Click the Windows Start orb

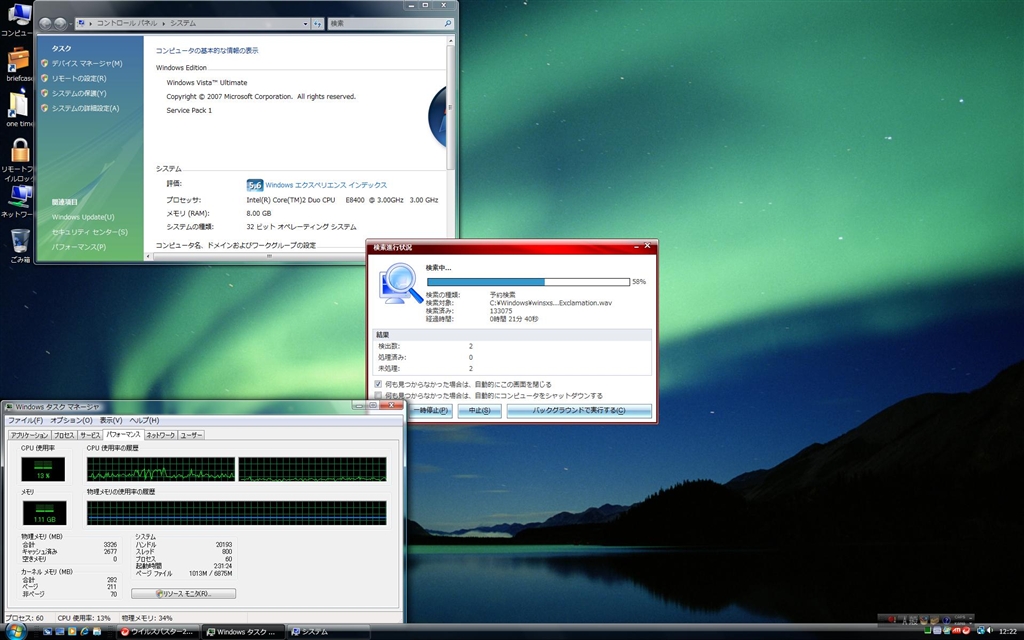pyautogui.click(x=14, y=631)
